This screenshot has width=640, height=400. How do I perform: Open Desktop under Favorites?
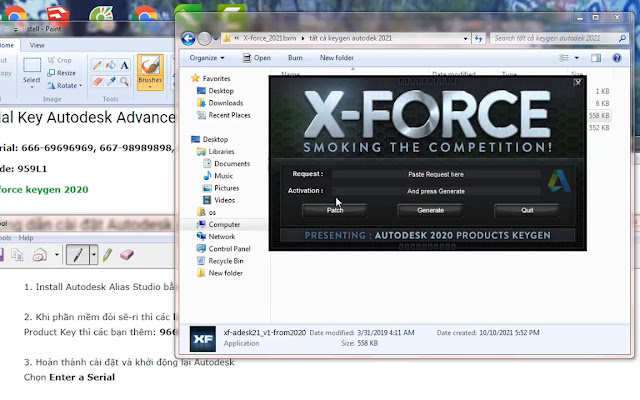tap(216, 91)
